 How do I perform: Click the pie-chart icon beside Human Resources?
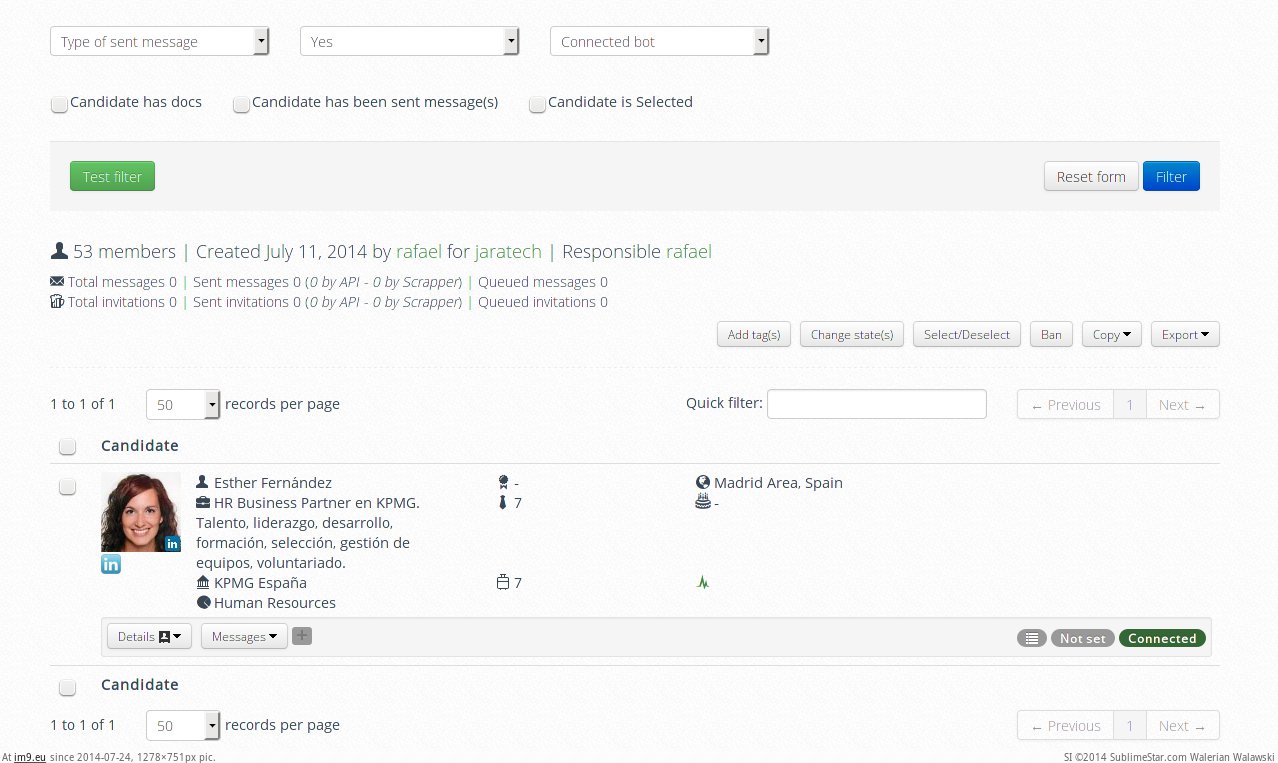point(203,602)
